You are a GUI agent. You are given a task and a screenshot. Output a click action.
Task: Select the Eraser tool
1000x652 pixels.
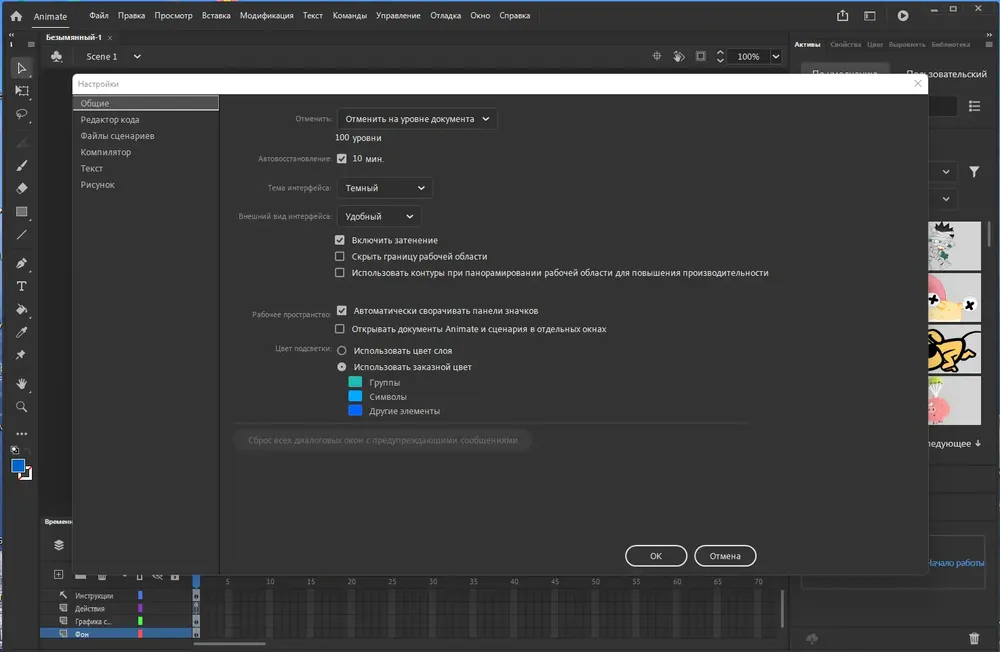coord(22,188)
